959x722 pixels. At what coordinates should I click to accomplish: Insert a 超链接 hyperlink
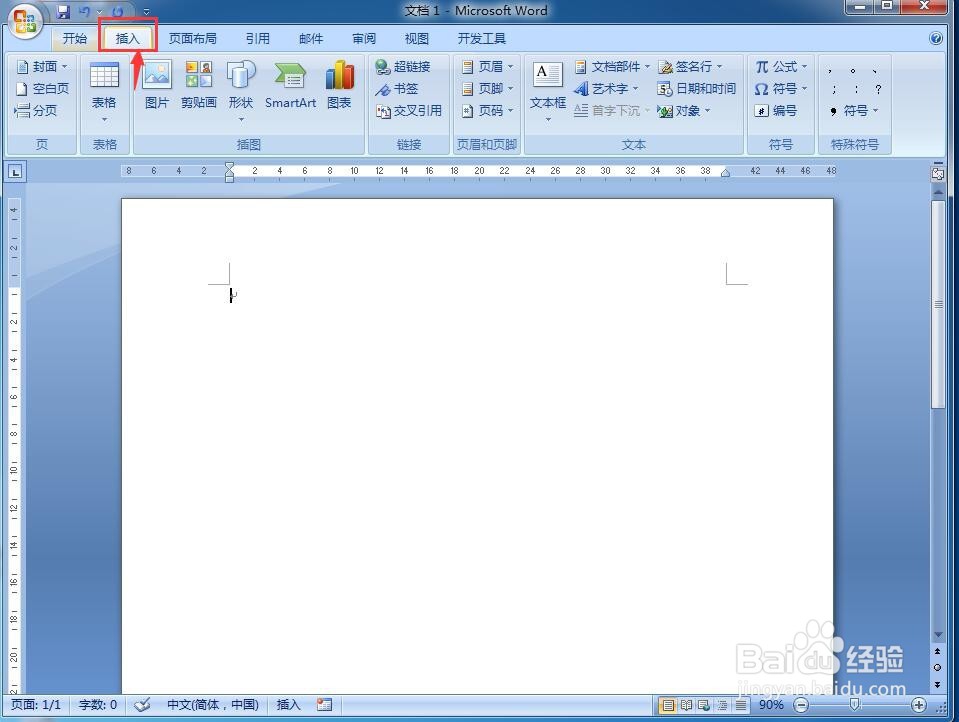403,66
